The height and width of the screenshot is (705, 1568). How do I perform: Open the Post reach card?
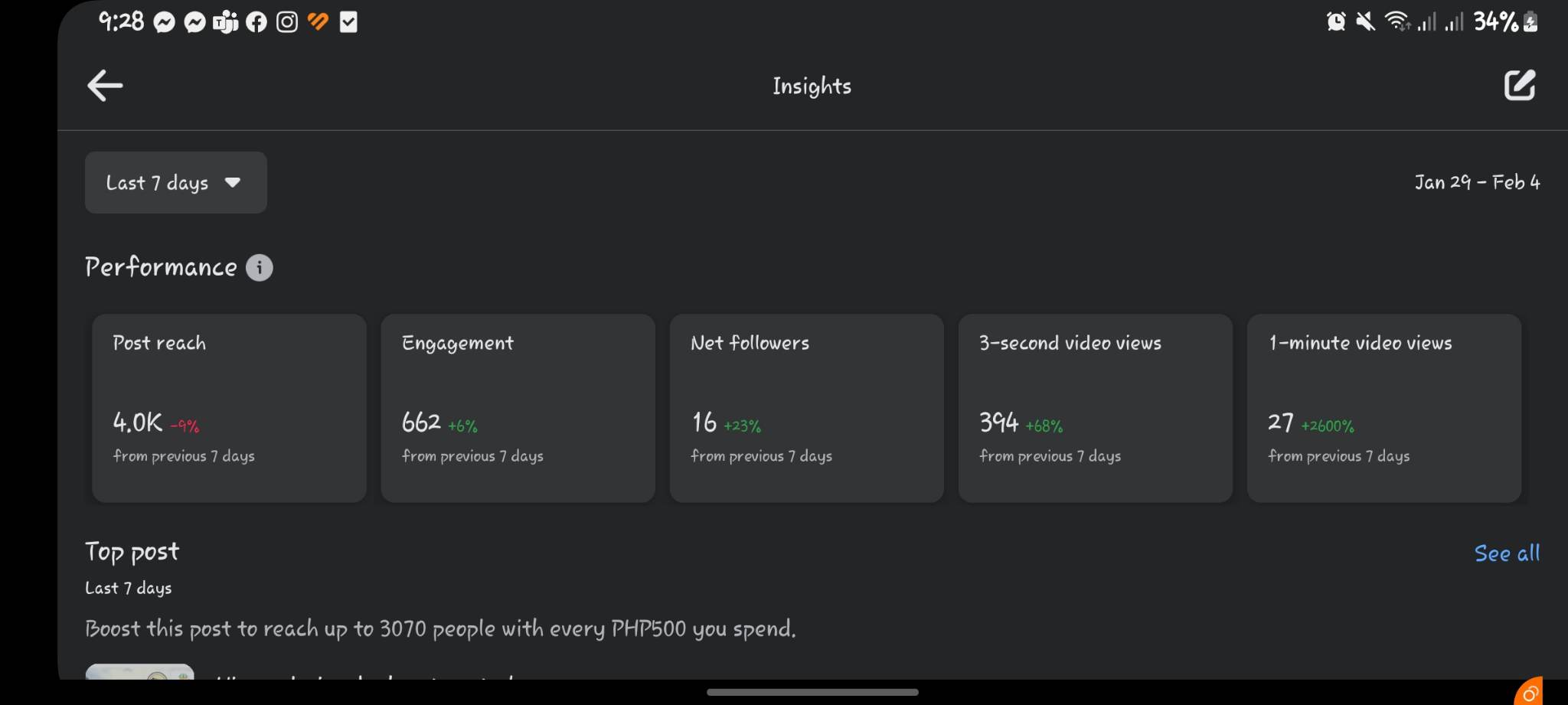point(229,408)
